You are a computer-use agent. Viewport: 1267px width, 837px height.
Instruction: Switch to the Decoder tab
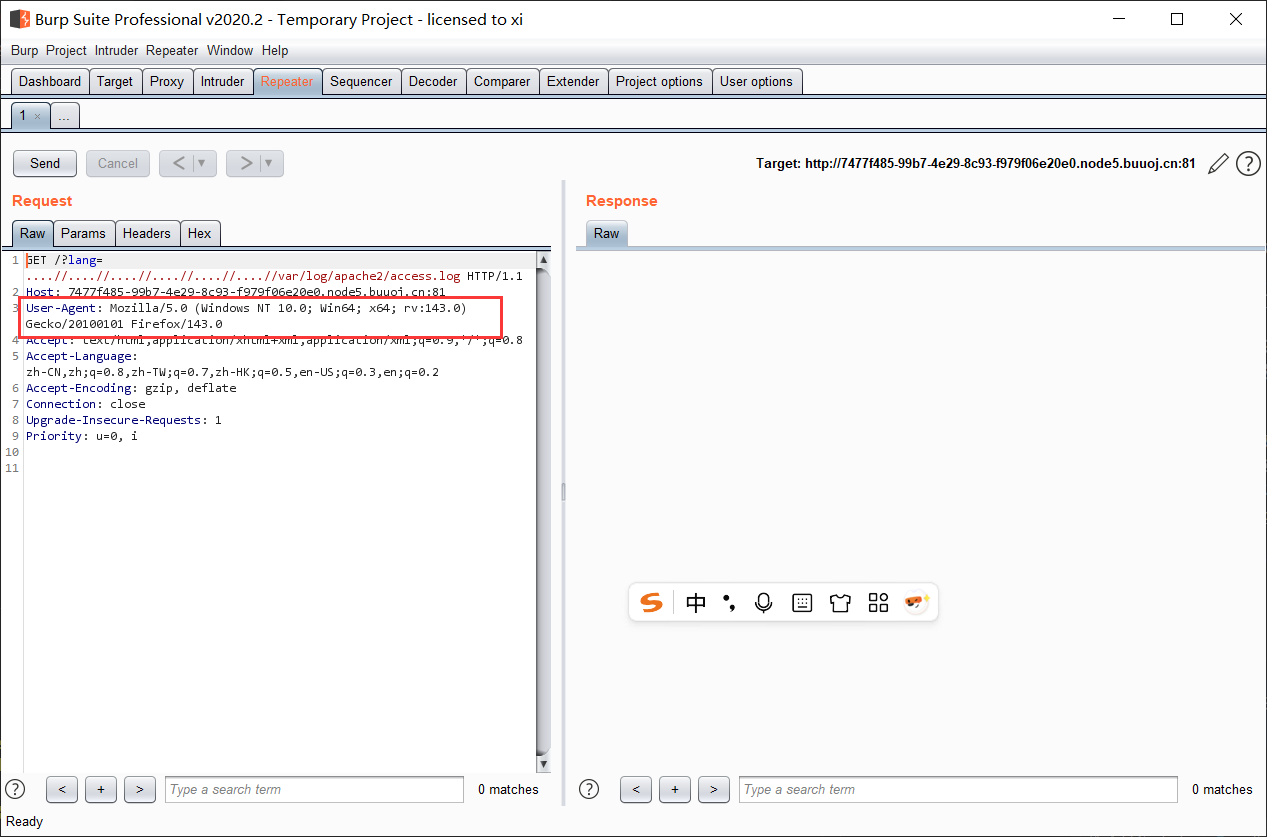coord(433,82)
